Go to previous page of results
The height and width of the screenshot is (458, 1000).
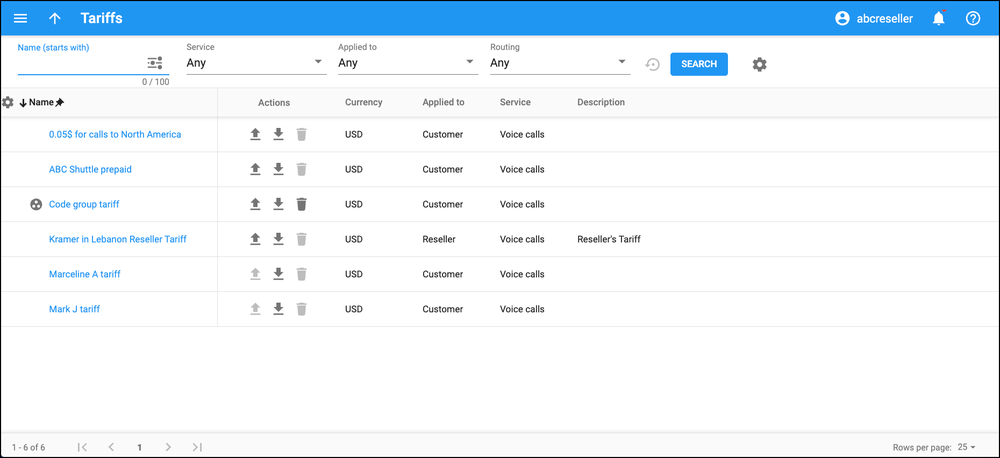(111, 447)
